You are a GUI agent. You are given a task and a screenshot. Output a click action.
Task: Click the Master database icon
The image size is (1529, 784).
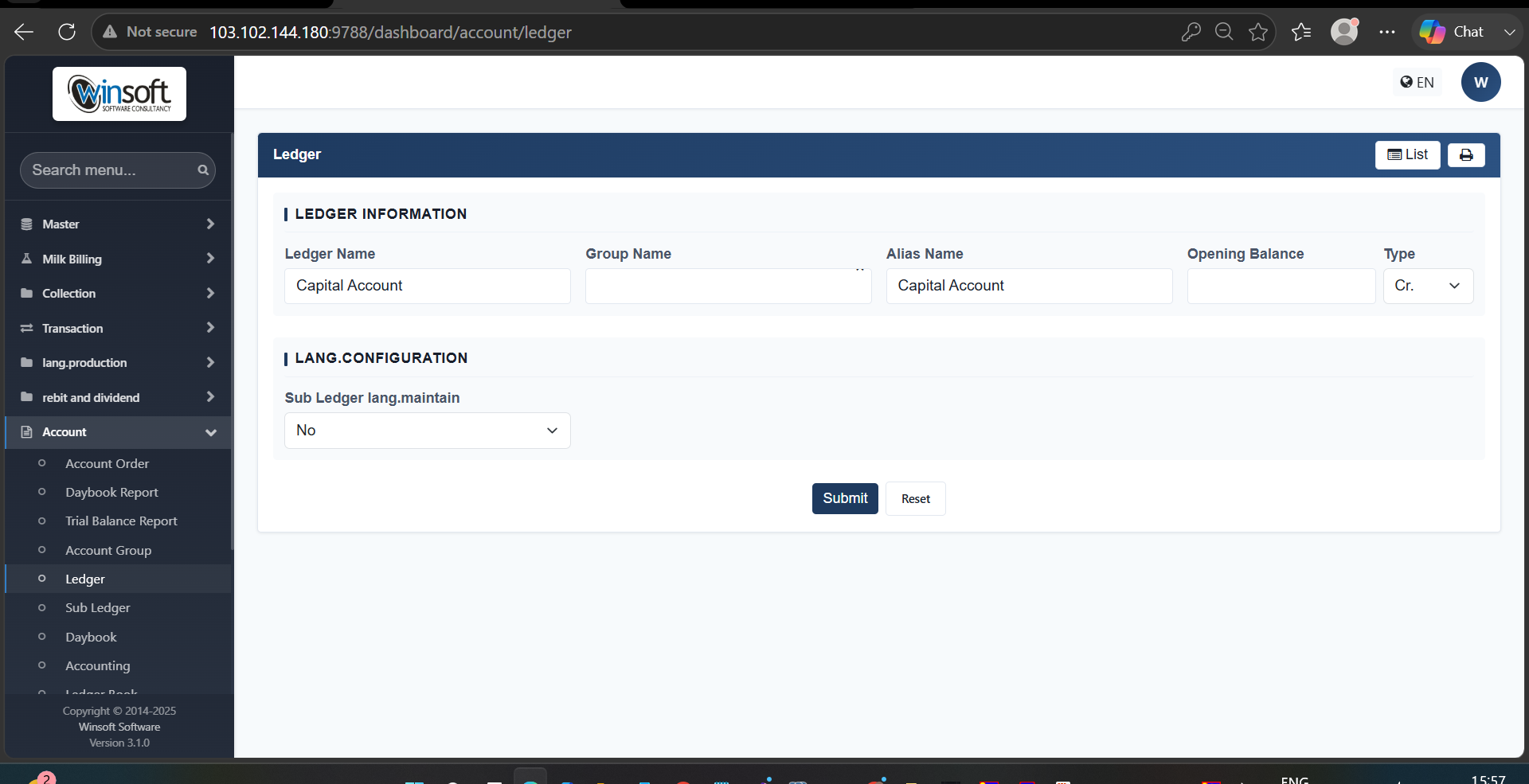tap(26, 224)
